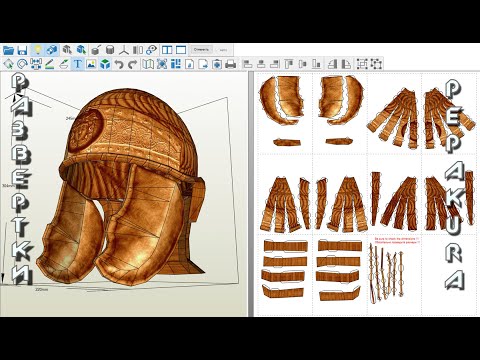Select the Select and Move parts tool
480x360 pixels.
(x=8, y=64)
